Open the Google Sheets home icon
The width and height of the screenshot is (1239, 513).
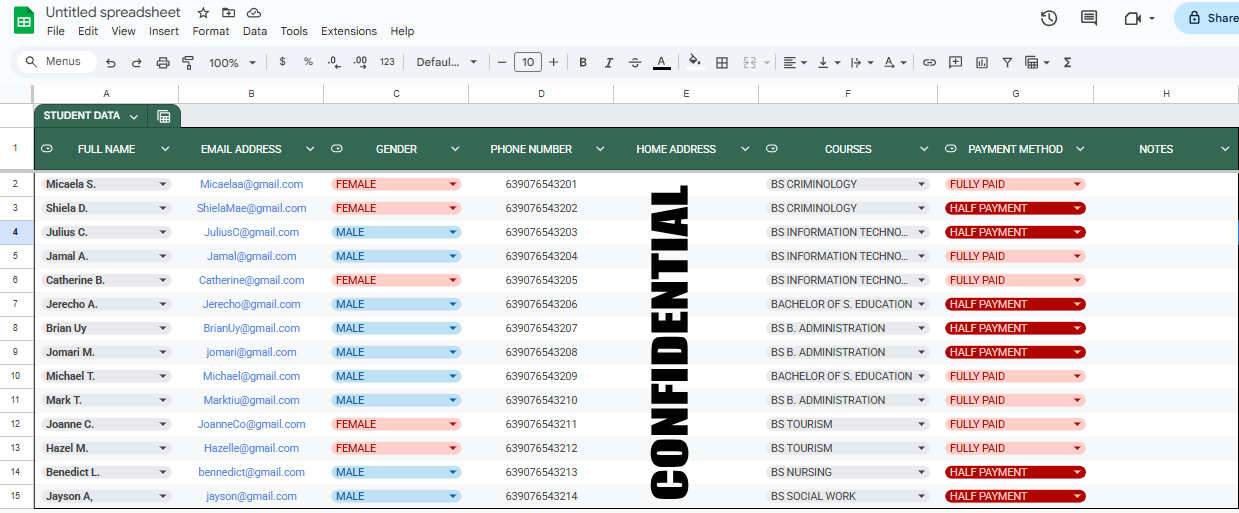coord(24,20)
